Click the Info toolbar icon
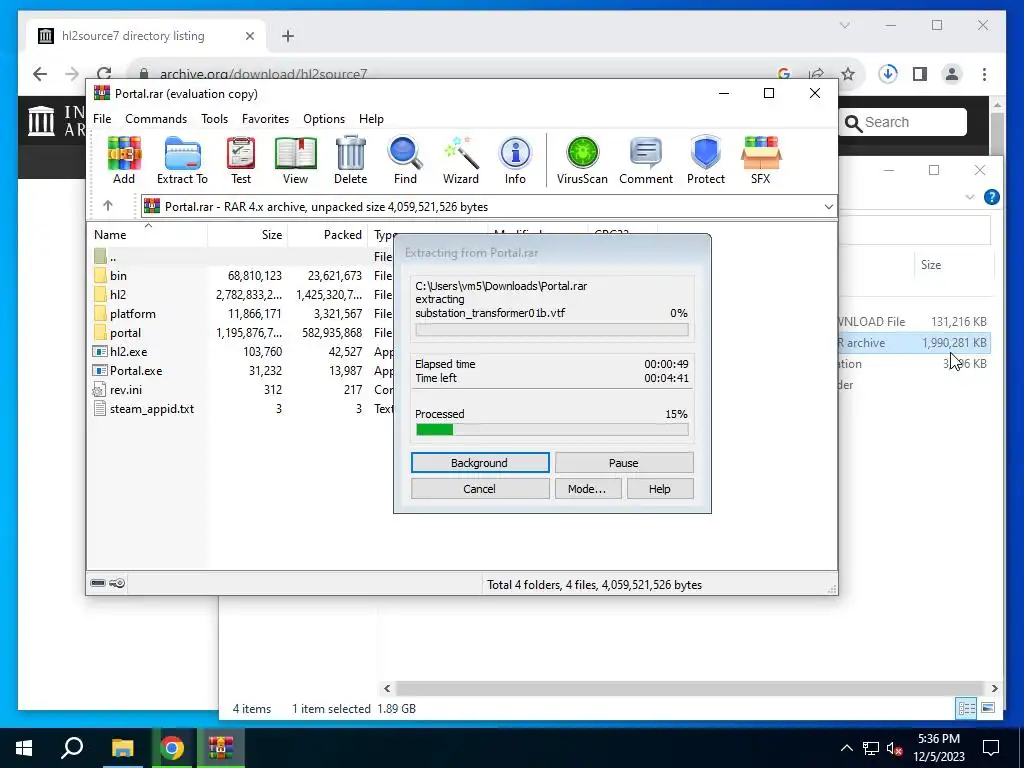The image size is (1024, 768). 515,161
